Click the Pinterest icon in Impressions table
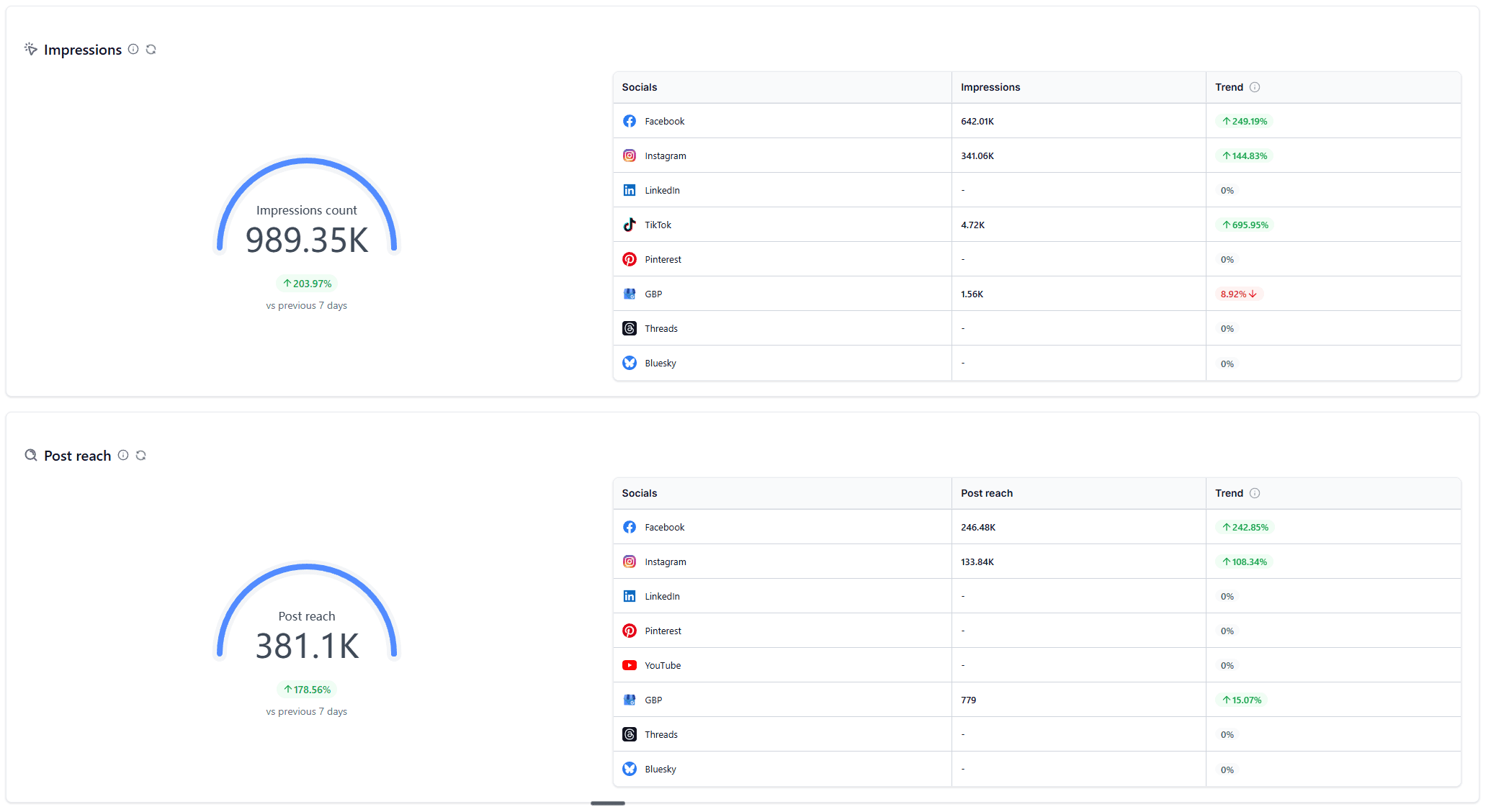The width and height of the screenshot is (1491, 812). (x=630, y=259)
